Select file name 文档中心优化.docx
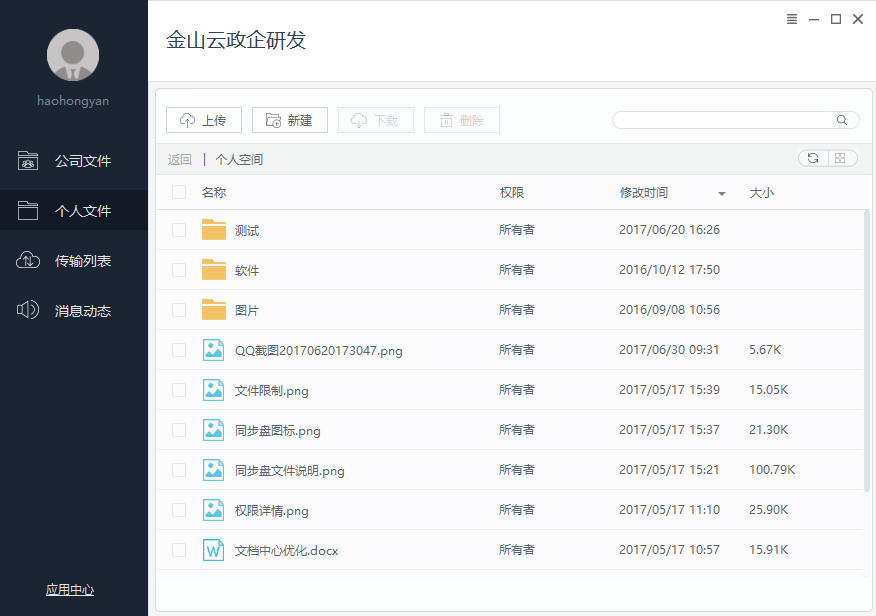 coord(287,551)
